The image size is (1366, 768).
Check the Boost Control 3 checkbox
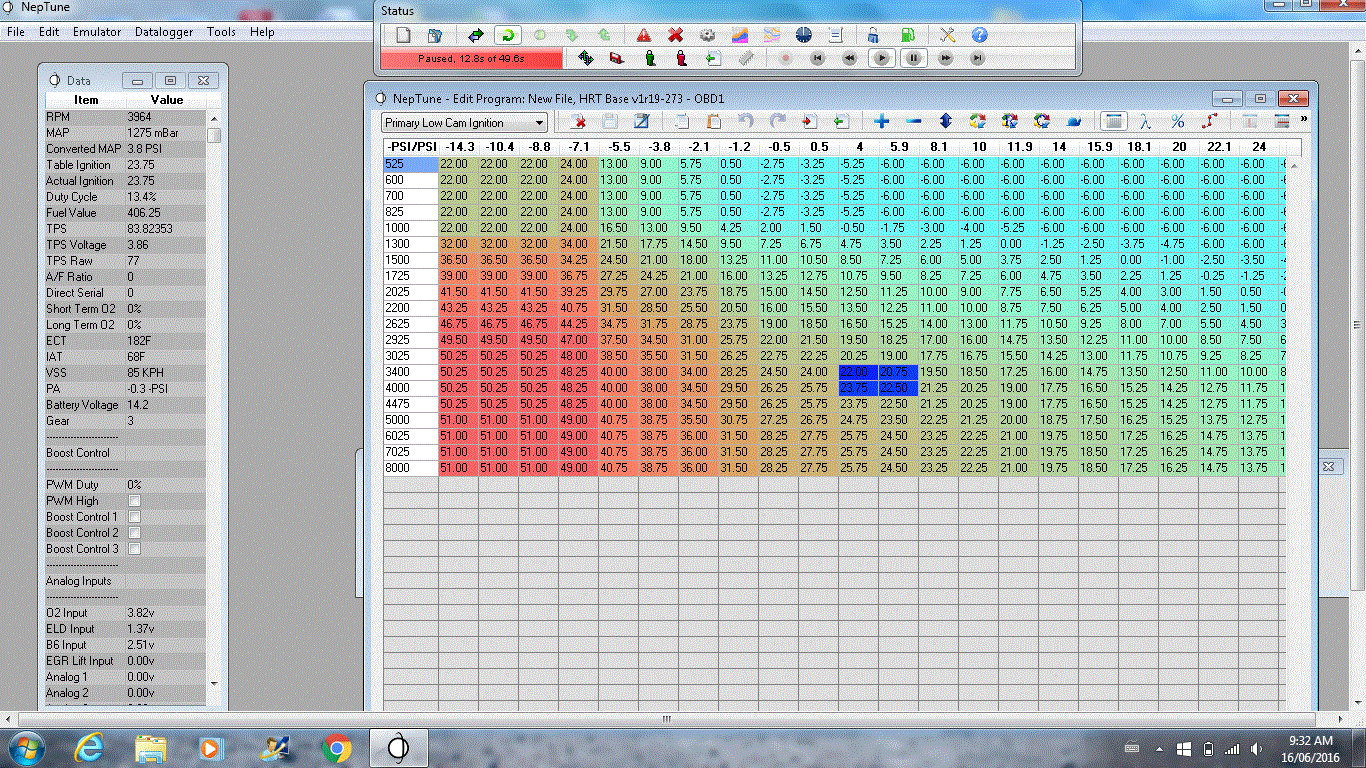click(x=134, y=549)
